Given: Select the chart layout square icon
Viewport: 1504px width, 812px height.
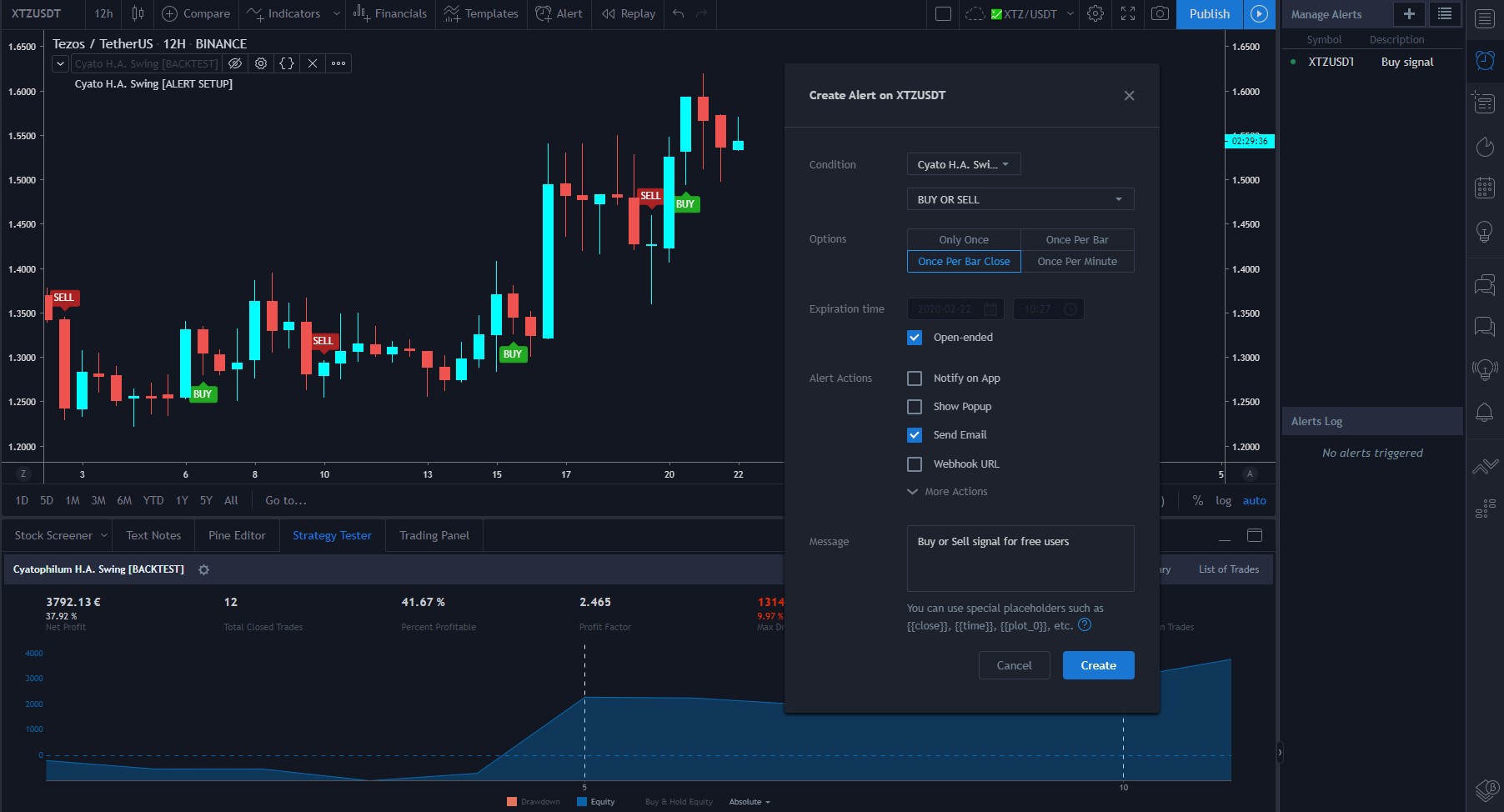Looking at the screenshot, I should coord(943,13).
